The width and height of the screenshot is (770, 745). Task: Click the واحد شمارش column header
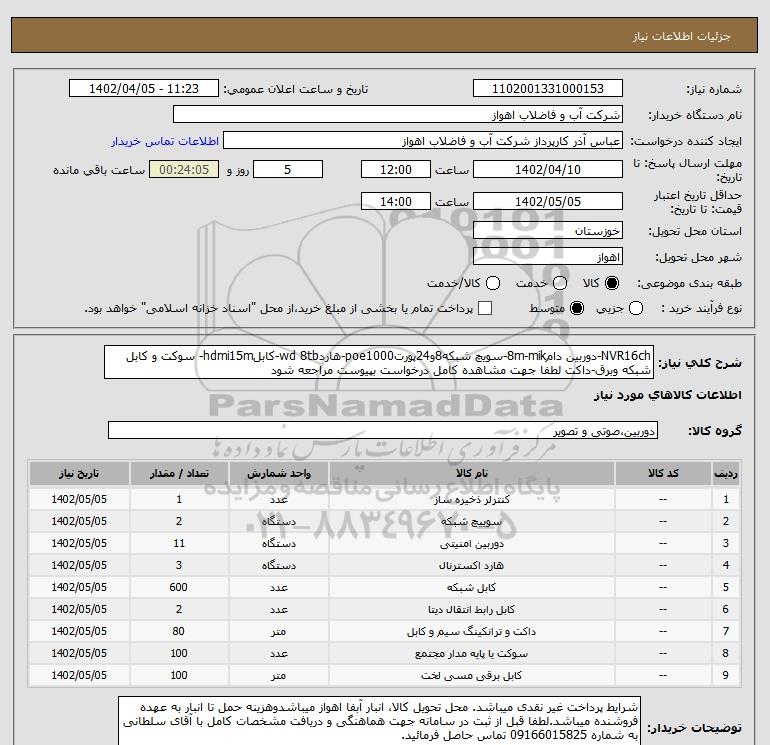[x=278, y=473]
